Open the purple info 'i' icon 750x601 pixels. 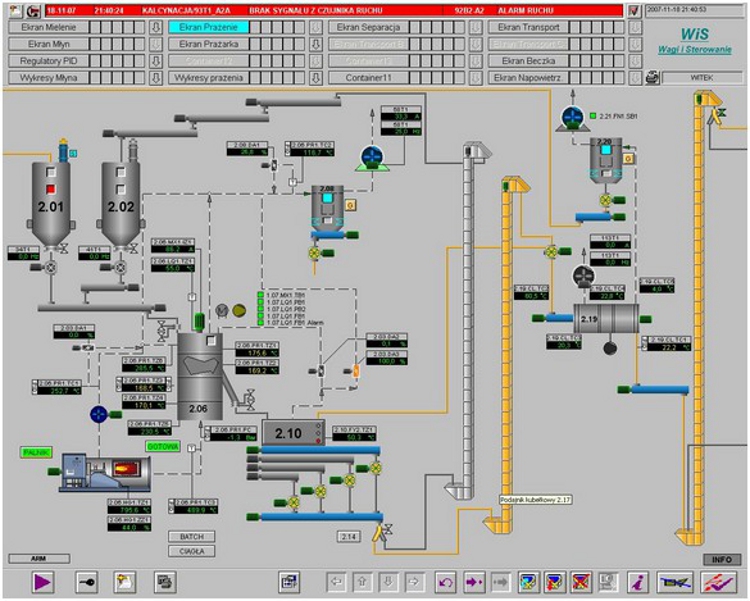(638, 582)
